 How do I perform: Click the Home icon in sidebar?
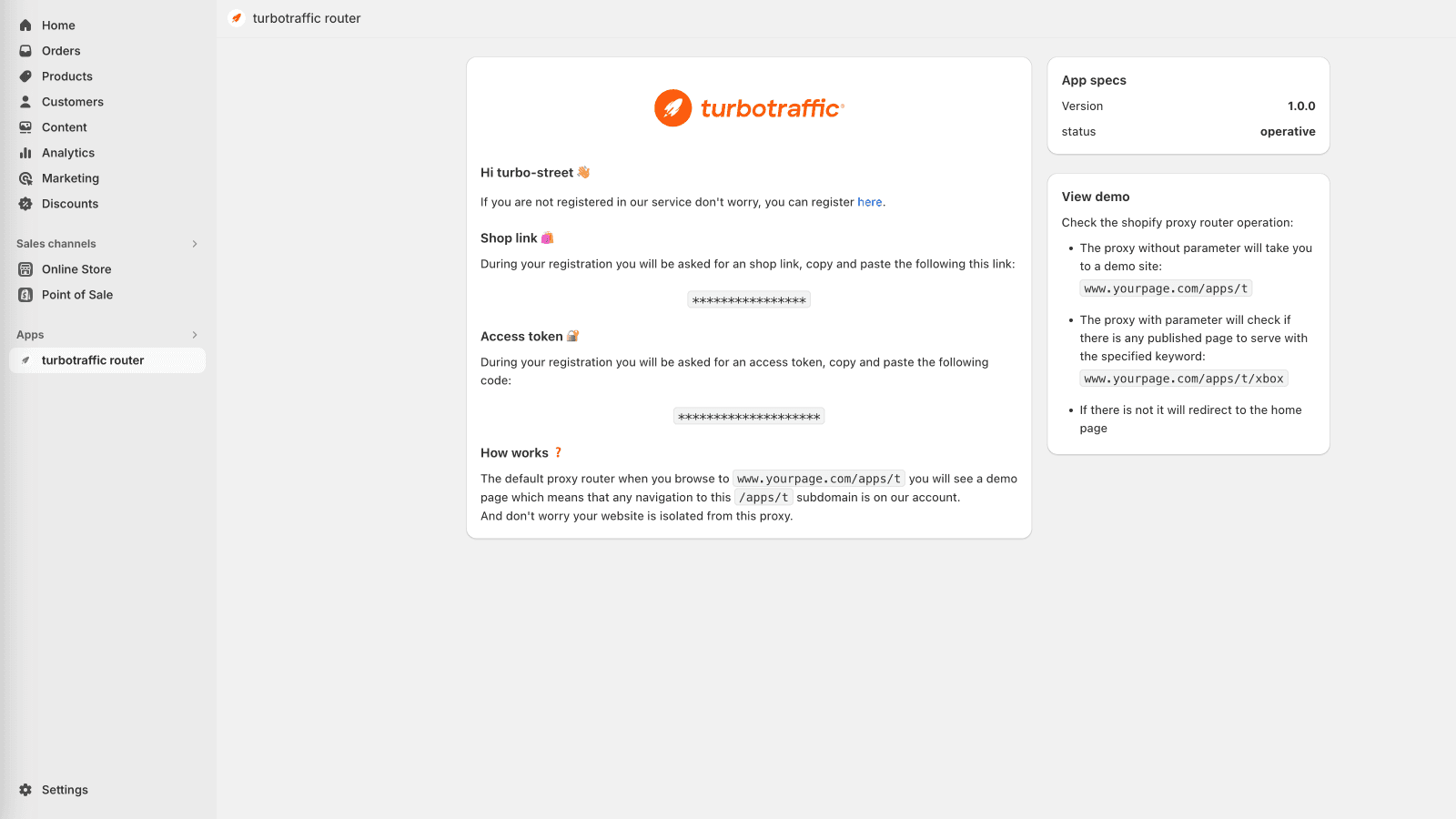[x=25, y=25]
